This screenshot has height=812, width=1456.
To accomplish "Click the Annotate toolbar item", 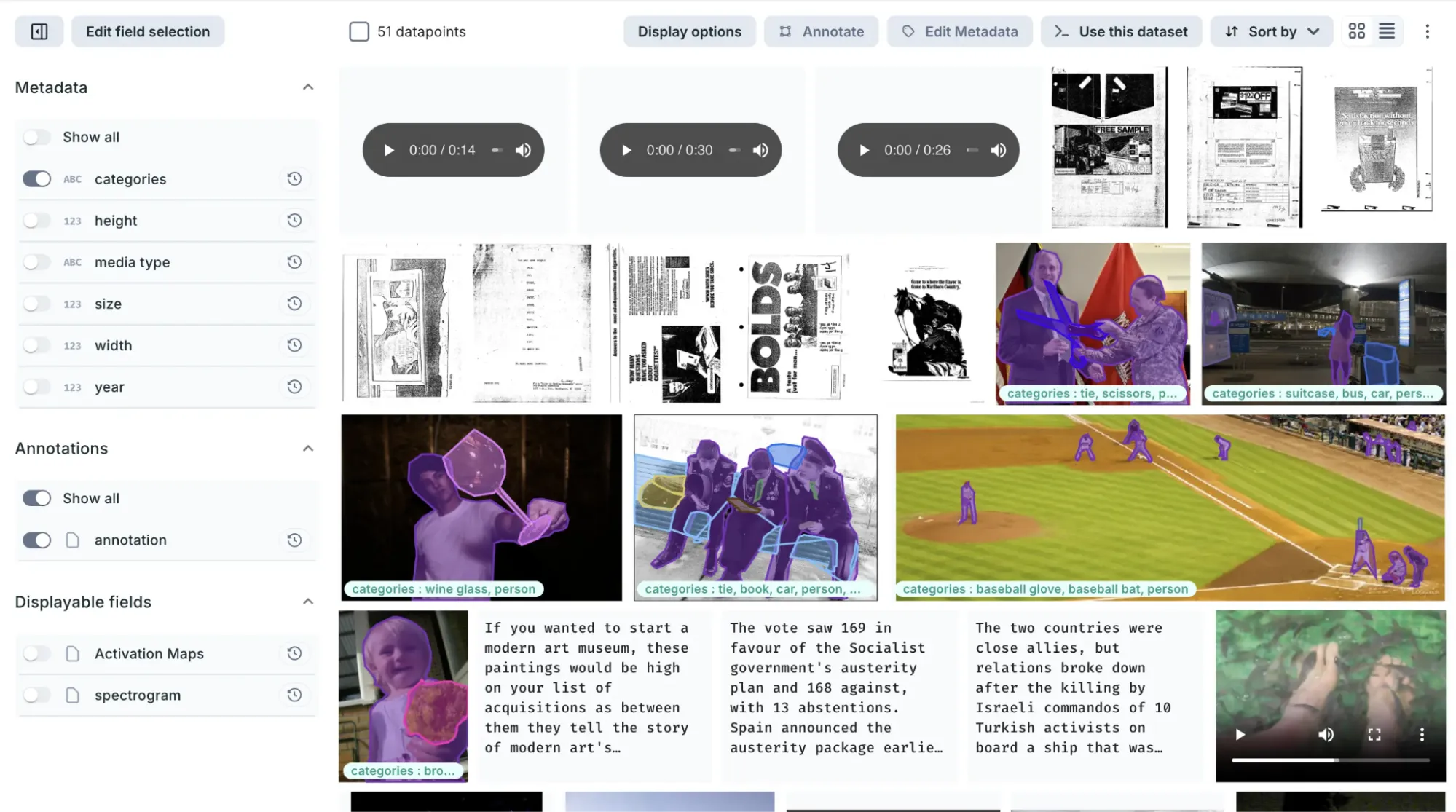I will 822,32.
